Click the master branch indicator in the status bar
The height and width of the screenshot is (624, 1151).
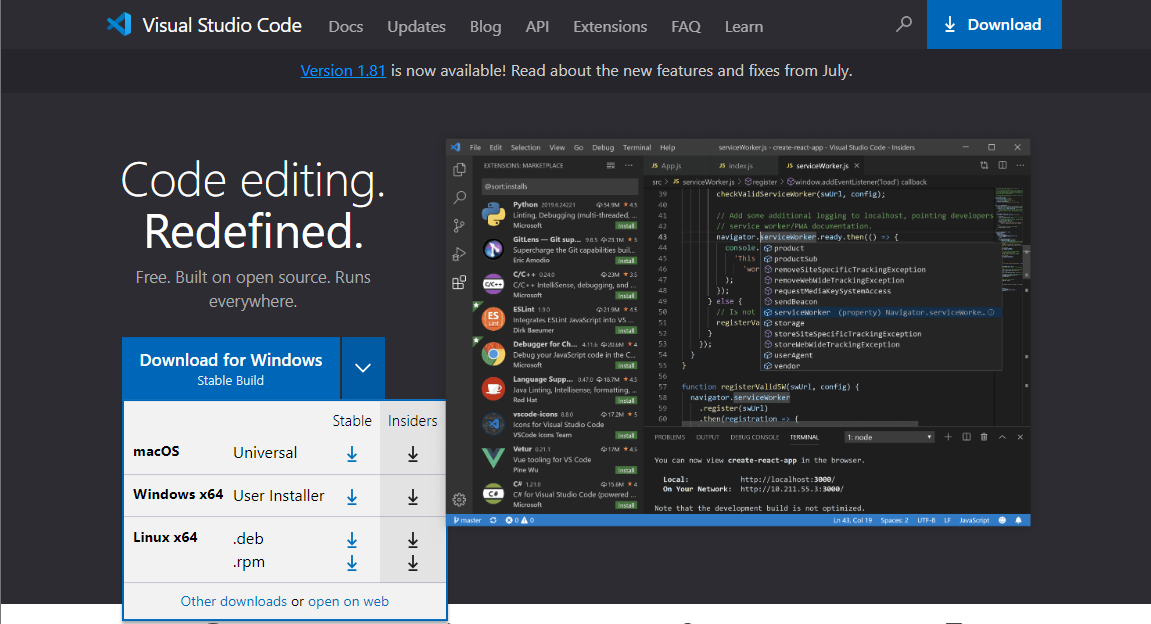(466, 519)
